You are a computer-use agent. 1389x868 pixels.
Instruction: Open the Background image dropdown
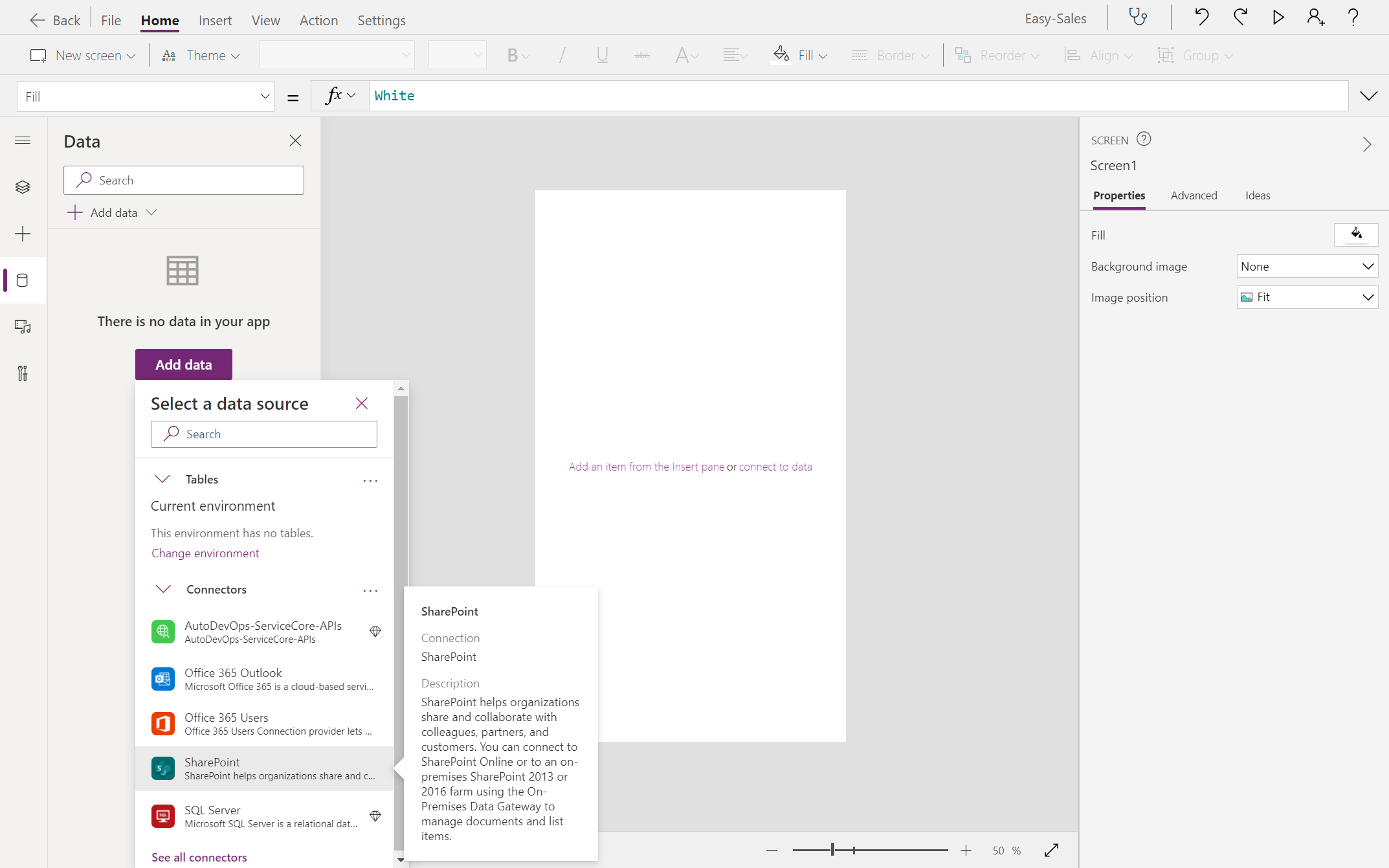coord(1307,266)
